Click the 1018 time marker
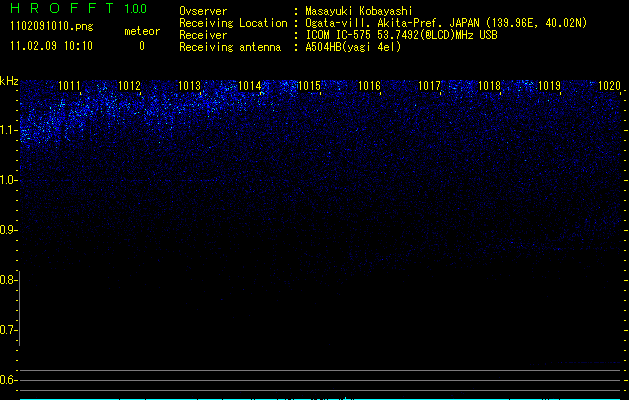Image resolution: width=629 pixels, height=400 pixels. tap(490, 86)
